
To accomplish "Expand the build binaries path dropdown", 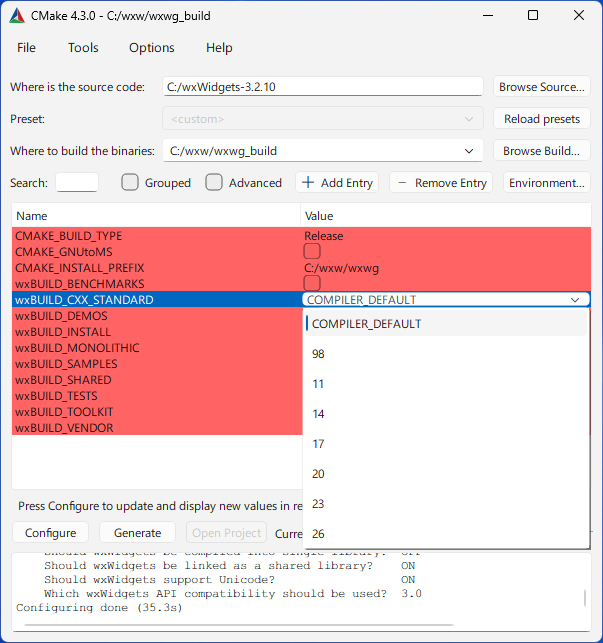I will (x=469, y=151).
